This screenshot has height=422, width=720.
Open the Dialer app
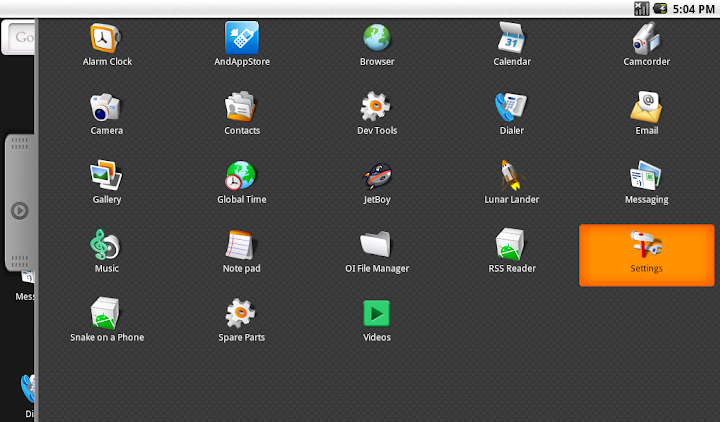tap(512, 113)
